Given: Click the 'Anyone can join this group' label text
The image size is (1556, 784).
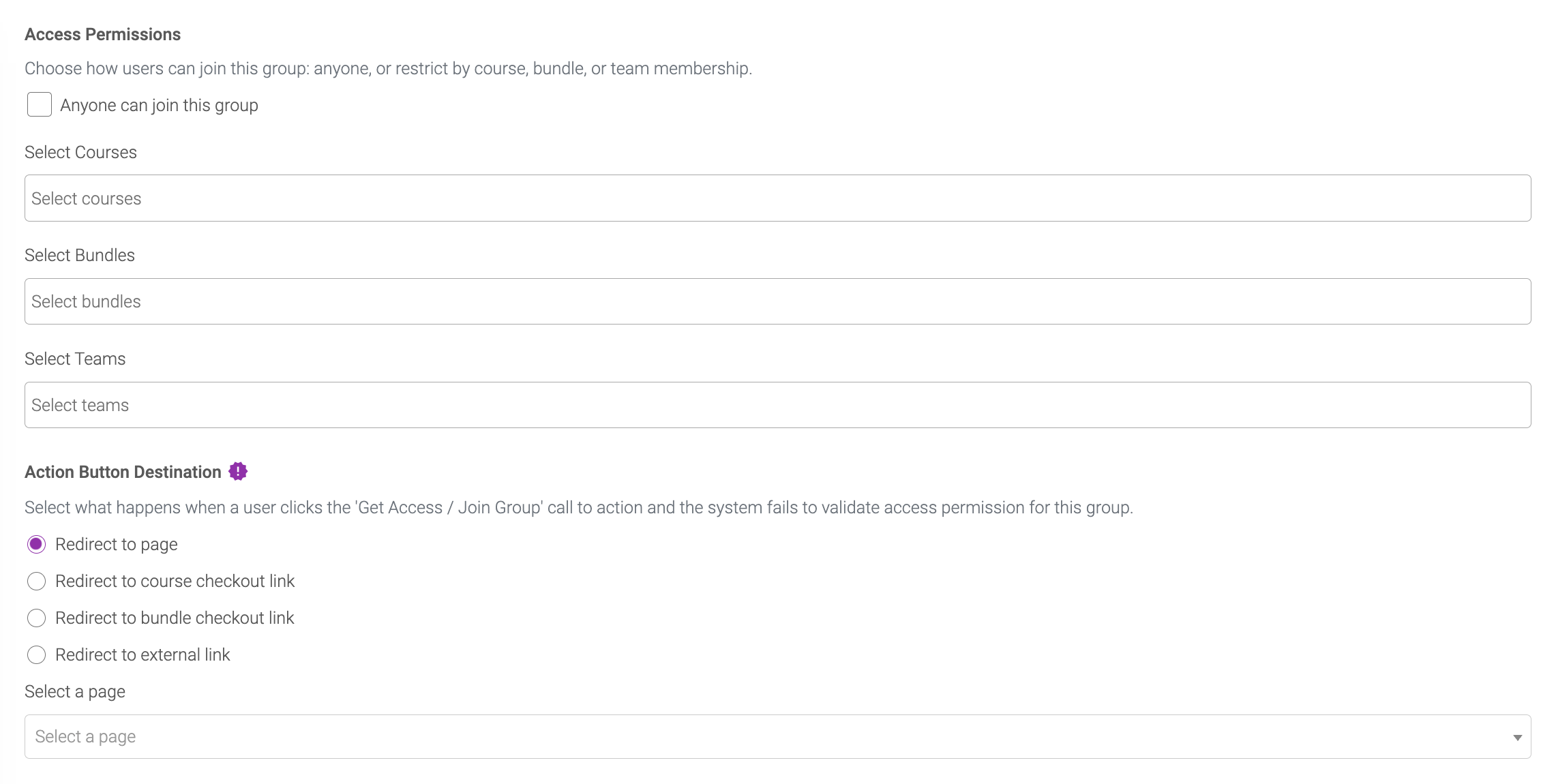Looking at the screenshot, I should tap(159, 105).
